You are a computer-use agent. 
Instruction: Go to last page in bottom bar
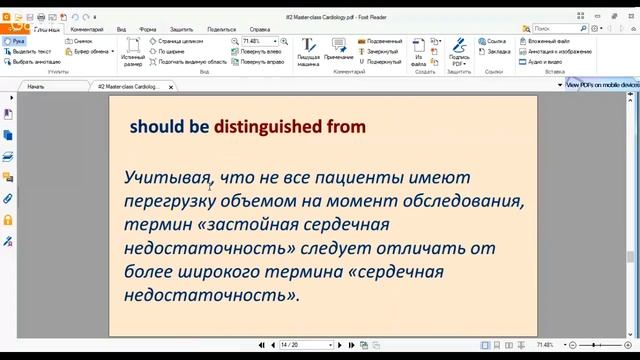pos(351,345)
